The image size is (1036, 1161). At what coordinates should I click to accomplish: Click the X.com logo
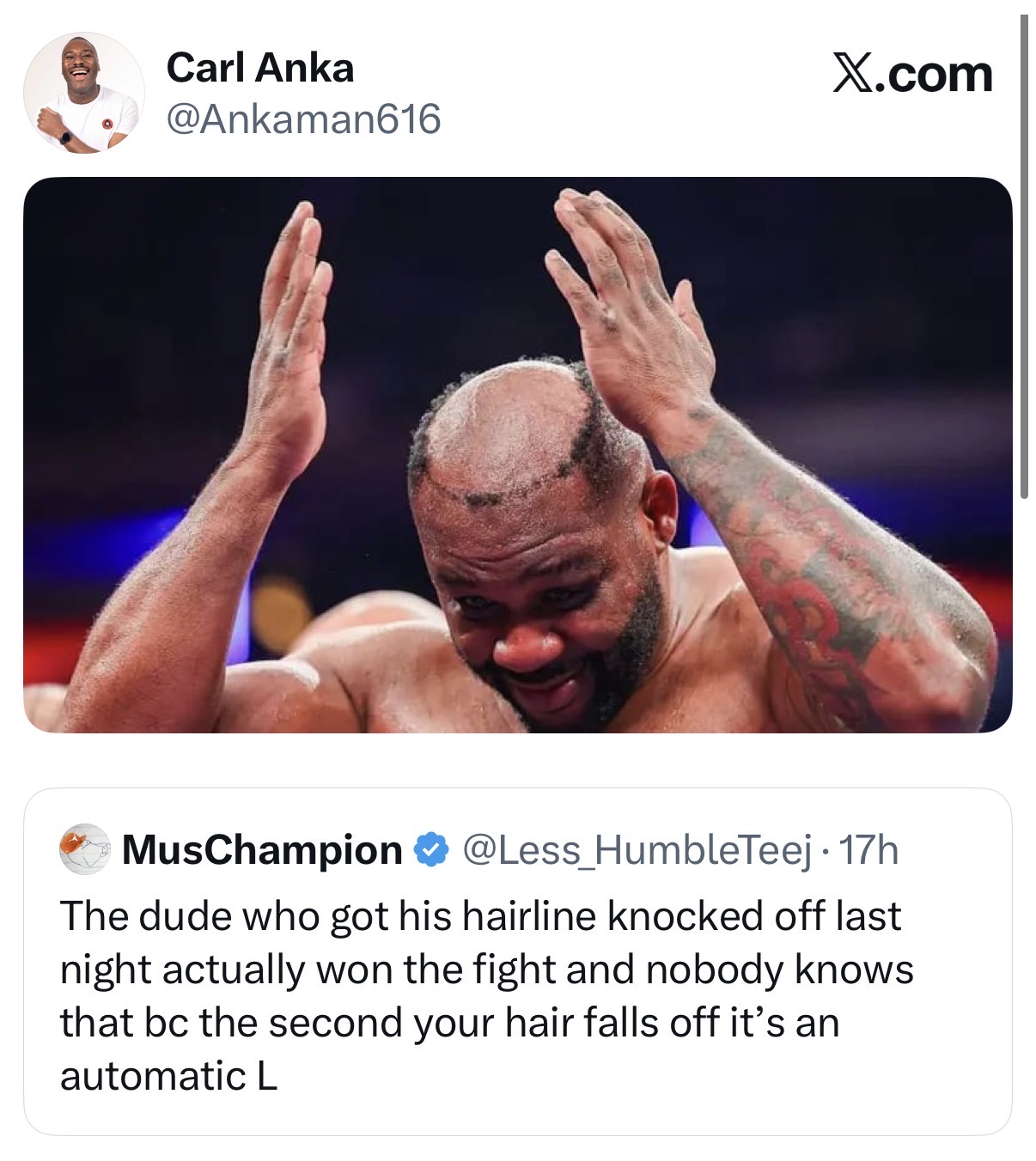912,74
